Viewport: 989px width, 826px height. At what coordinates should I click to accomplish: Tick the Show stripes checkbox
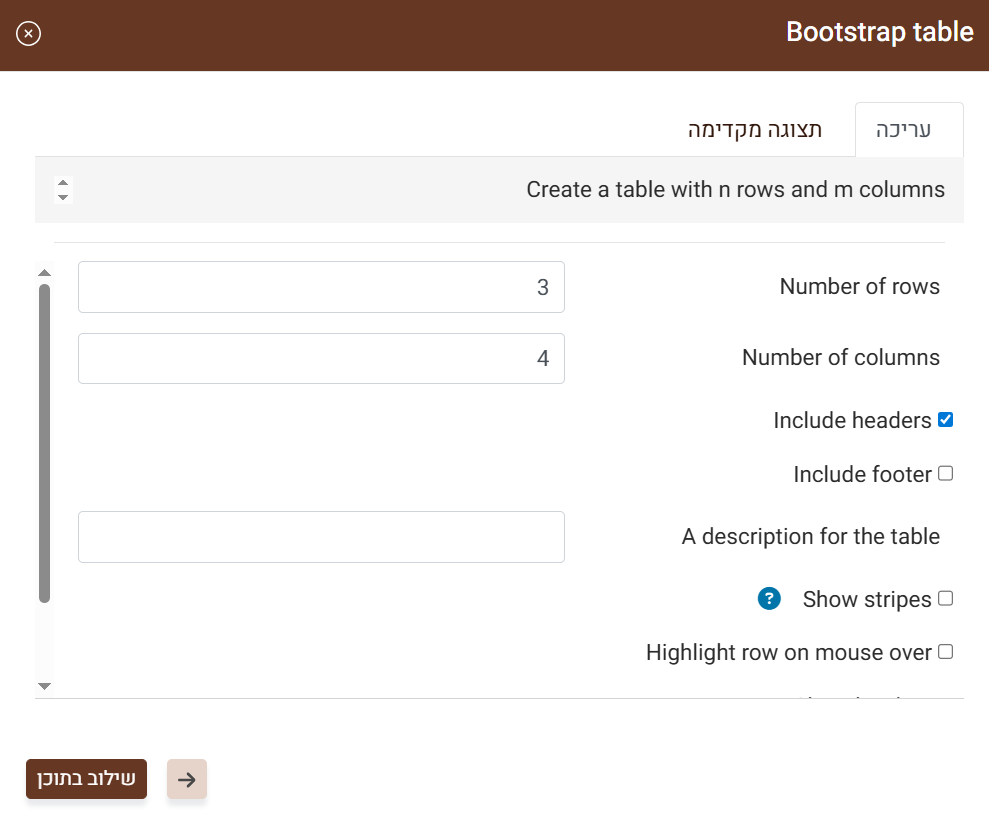click(945, 599)
